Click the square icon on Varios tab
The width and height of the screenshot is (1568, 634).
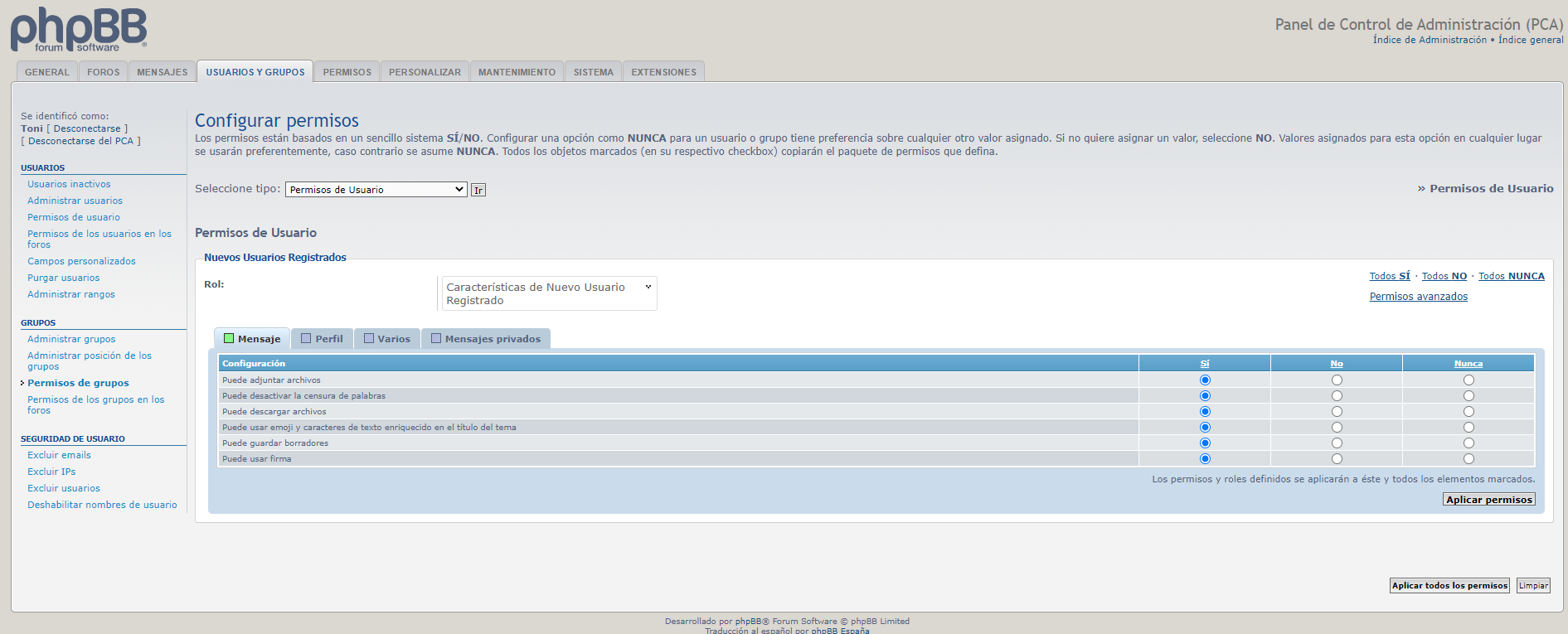point(369,338)
